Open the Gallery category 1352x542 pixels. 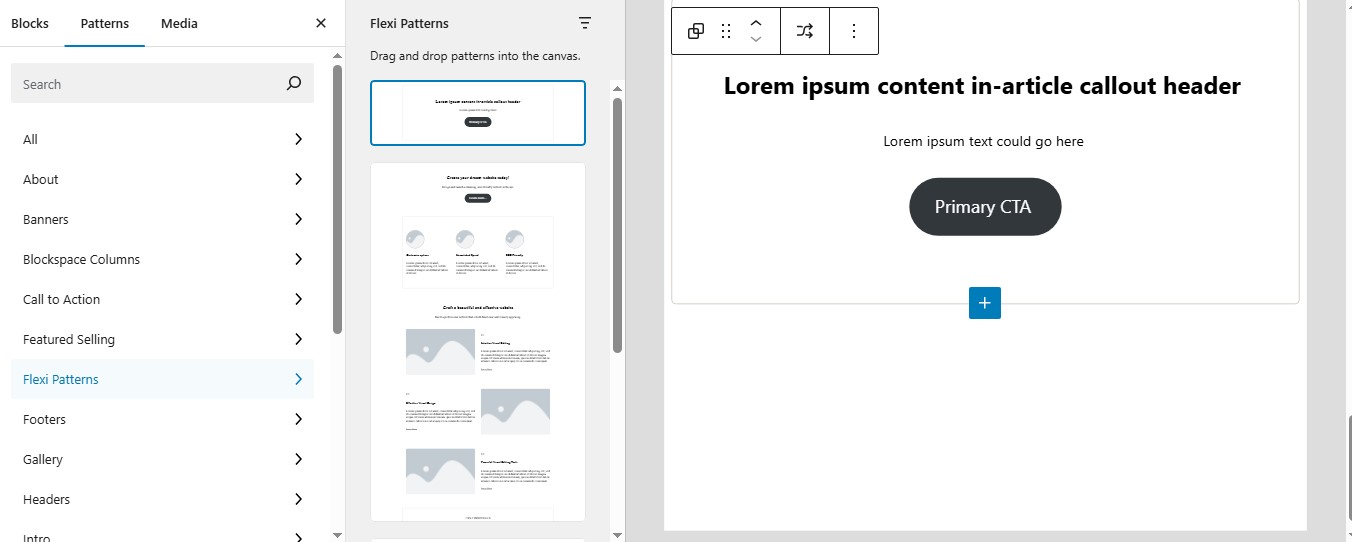pos(162,459)
